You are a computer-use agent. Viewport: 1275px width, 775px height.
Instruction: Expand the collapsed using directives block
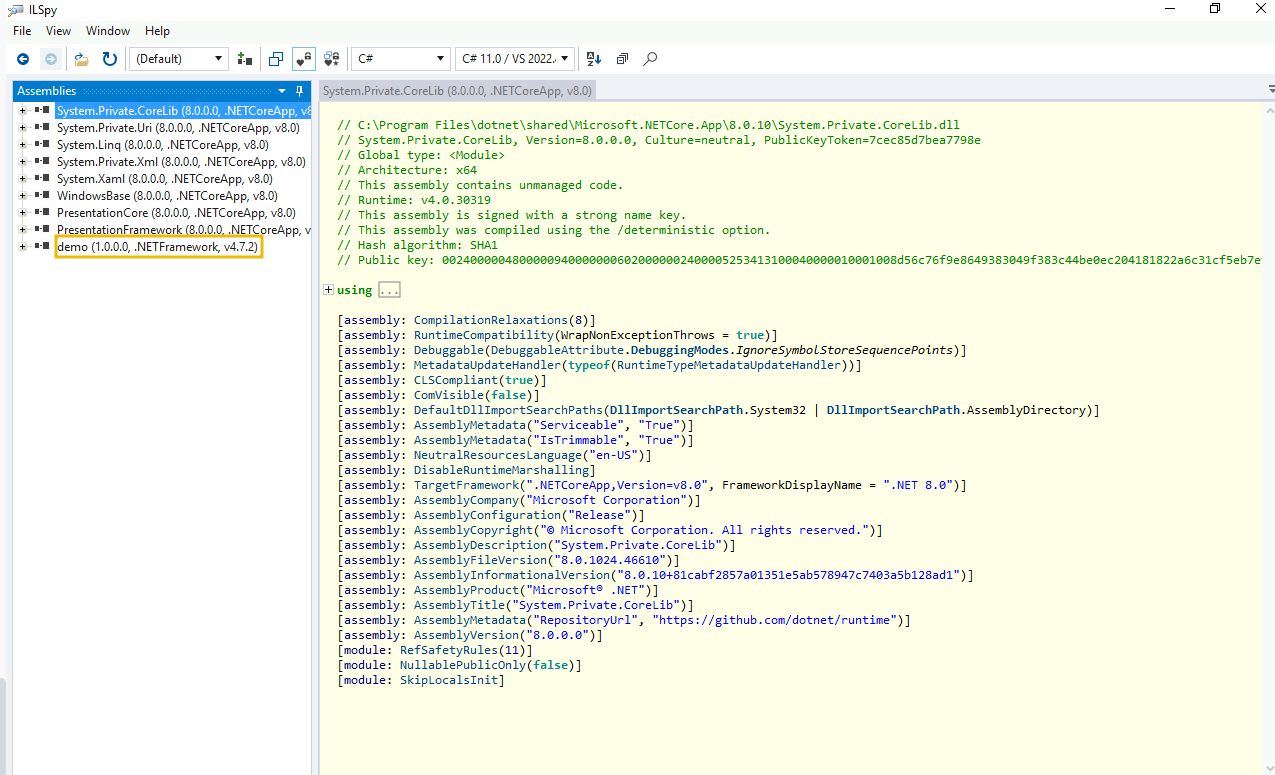pyautogui.click(x=328, y=290)
